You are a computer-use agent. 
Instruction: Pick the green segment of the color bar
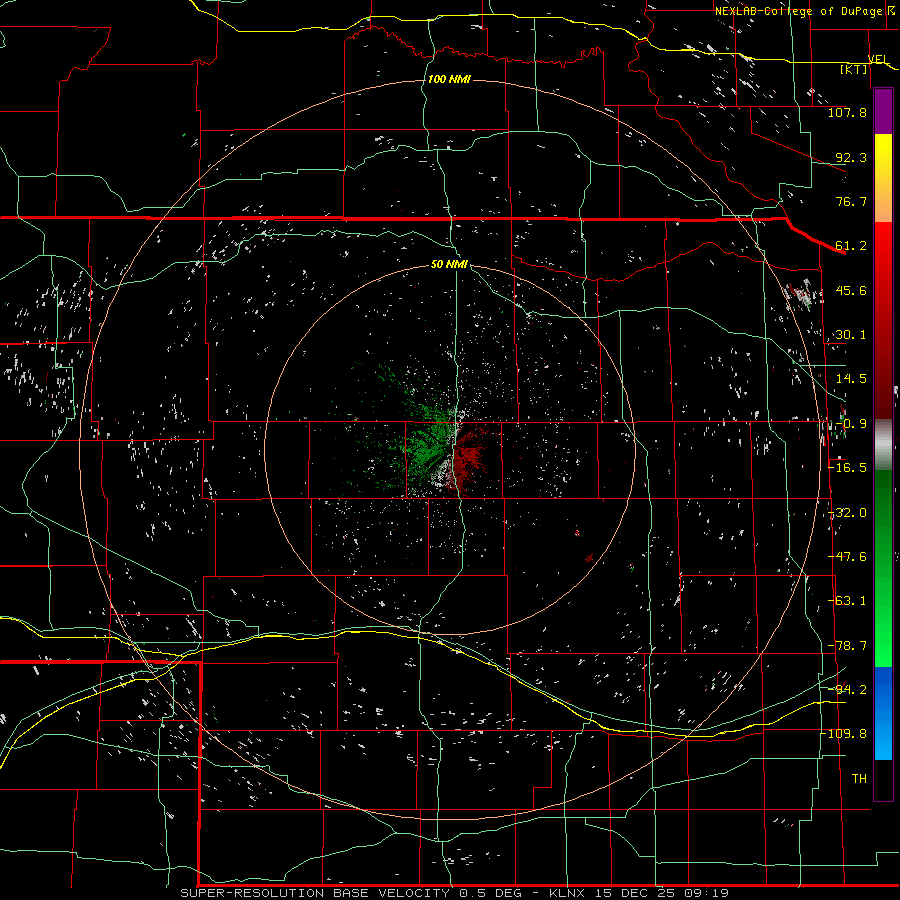tap(883, 568)
